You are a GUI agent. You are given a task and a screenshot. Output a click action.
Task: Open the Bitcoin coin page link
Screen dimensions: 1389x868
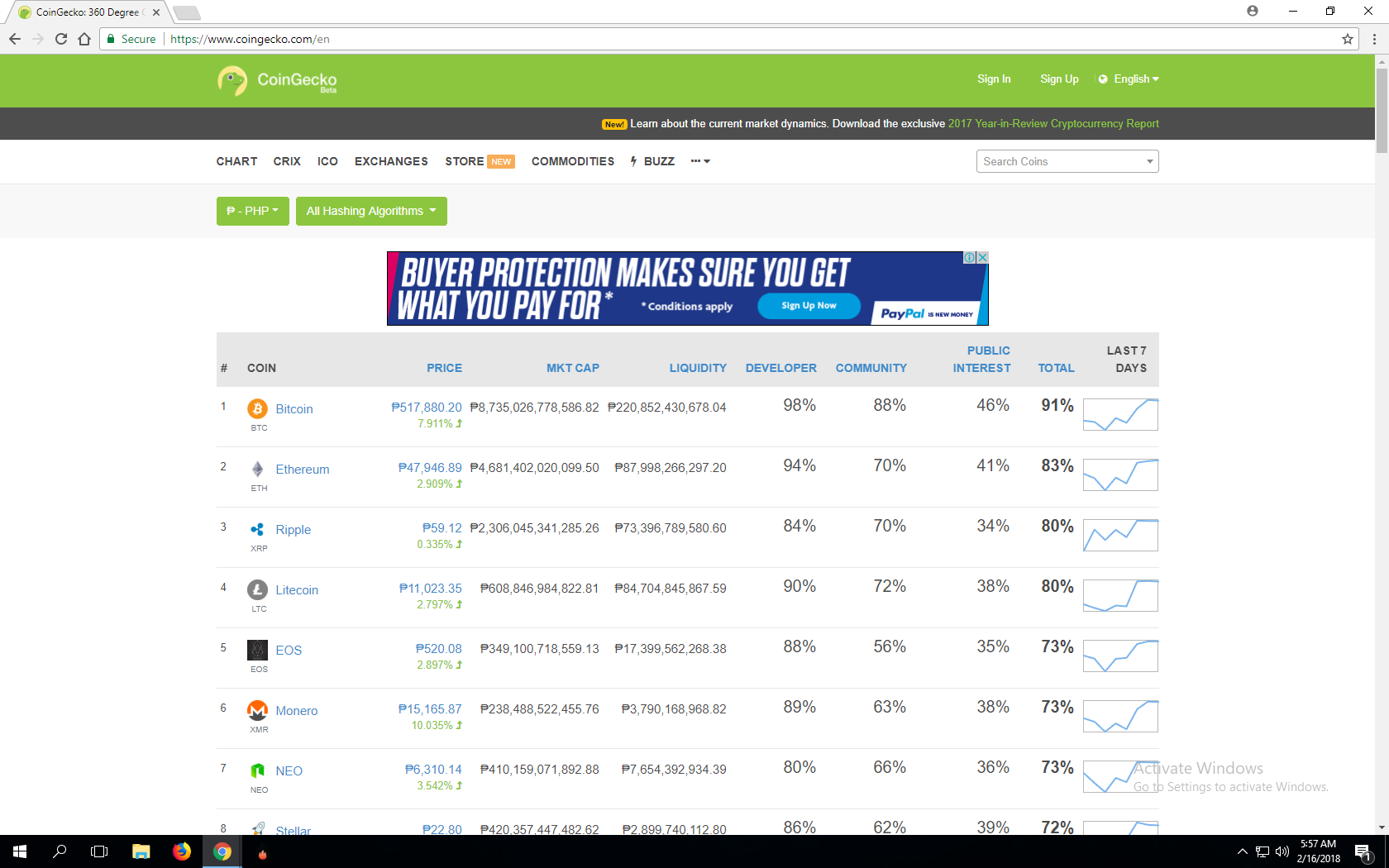tap(294, 409)
